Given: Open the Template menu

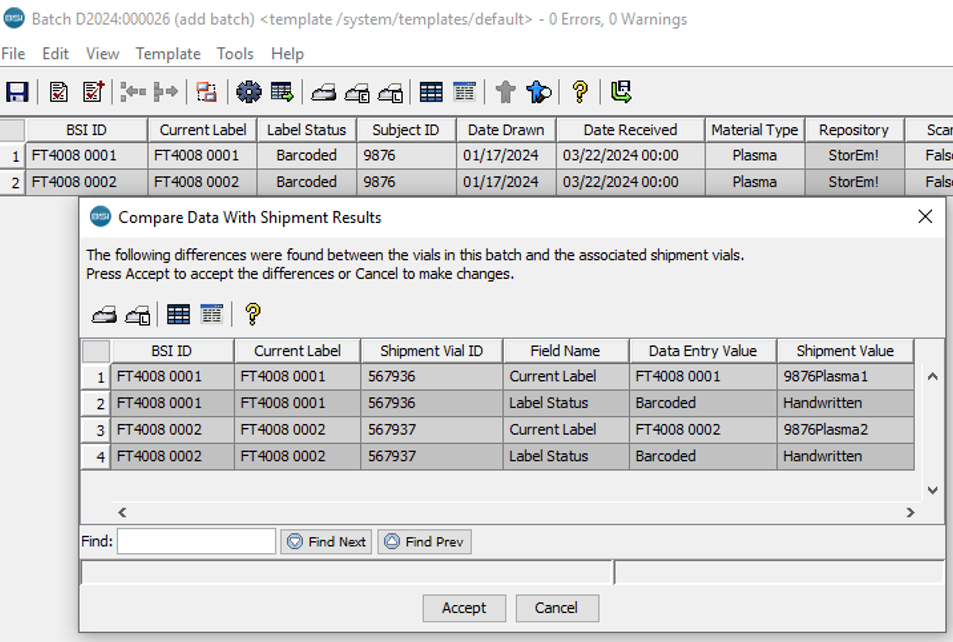Looking at the screenshot, I should tap(168, 54).
